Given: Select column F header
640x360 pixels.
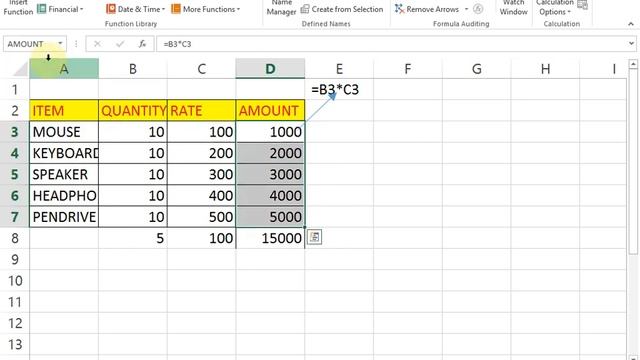Looking at the screenshot, I should [407, 69].
